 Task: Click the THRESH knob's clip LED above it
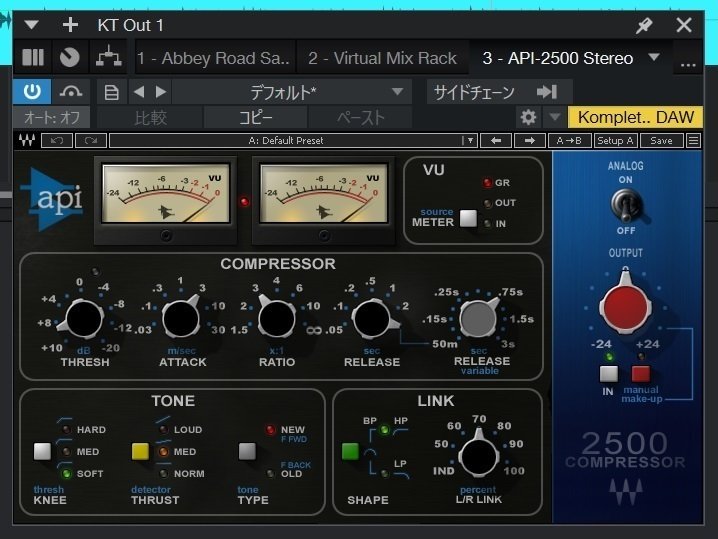pos(95,272)
